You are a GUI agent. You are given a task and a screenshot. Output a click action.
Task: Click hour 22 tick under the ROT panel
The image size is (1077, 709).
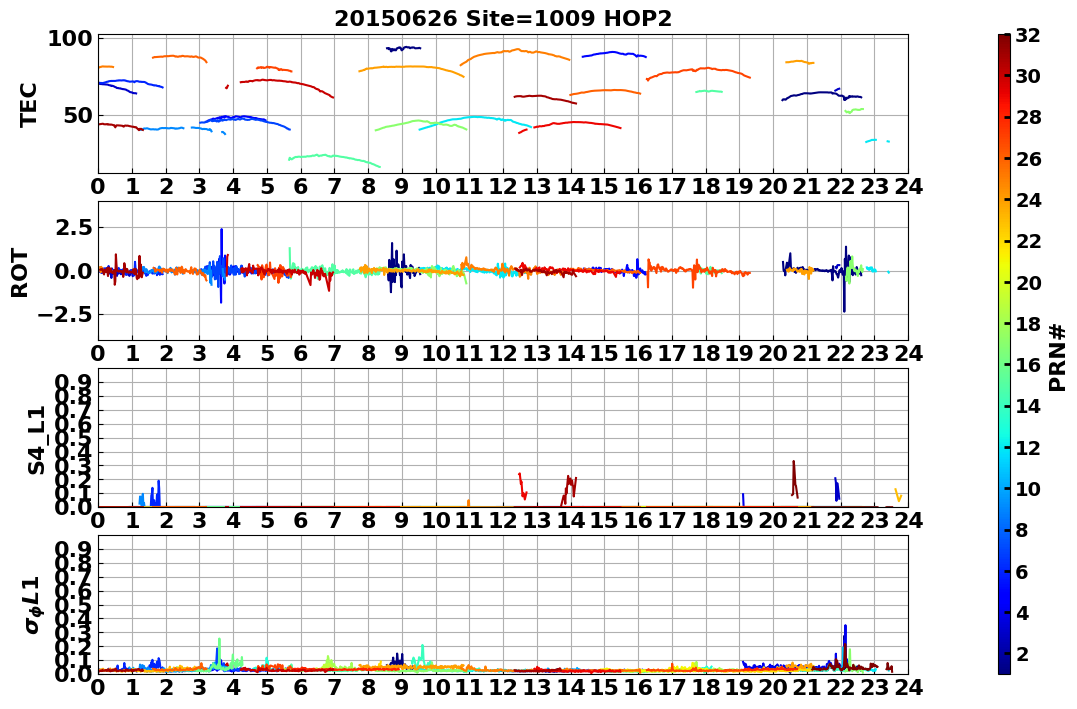pos(841,353)
